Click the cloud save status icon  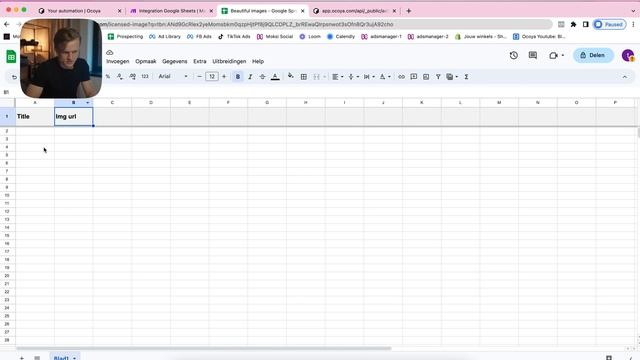pyautogui.click(x=109, y=52)
